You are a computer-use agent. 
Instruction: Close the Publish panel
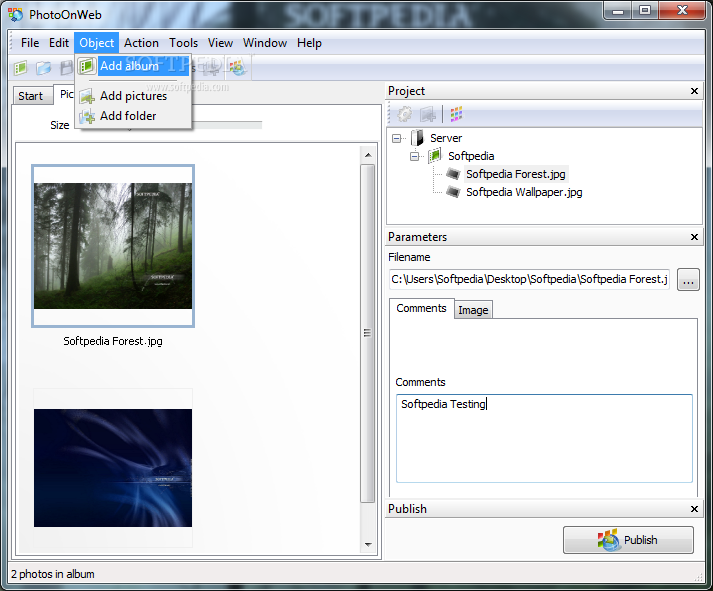(694, 509)
